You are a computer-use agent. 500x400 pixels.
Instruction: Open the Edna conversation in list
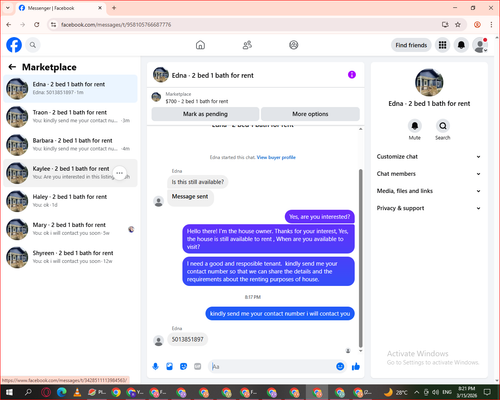(x=70, y=89)
